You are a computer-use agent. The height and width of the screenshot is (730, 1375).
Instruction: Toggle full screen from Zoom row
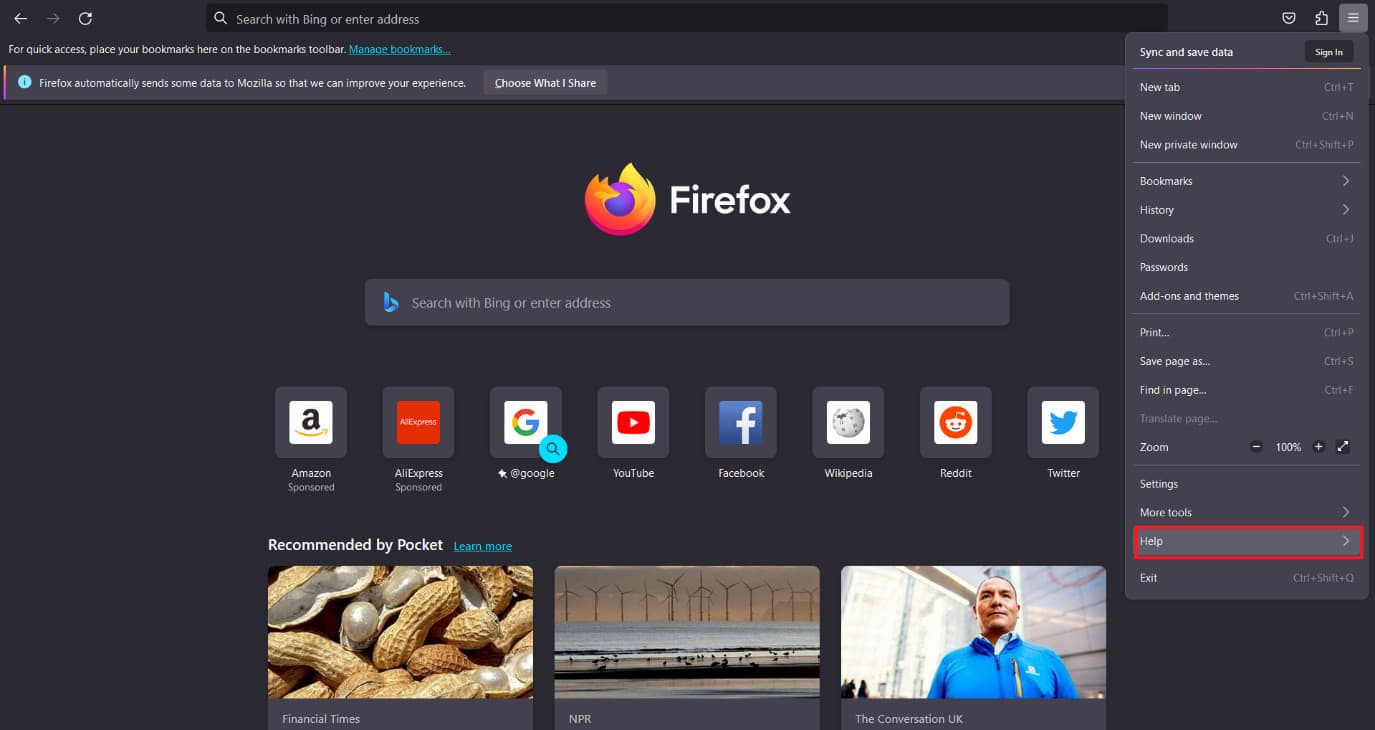tap(1343, 447)
